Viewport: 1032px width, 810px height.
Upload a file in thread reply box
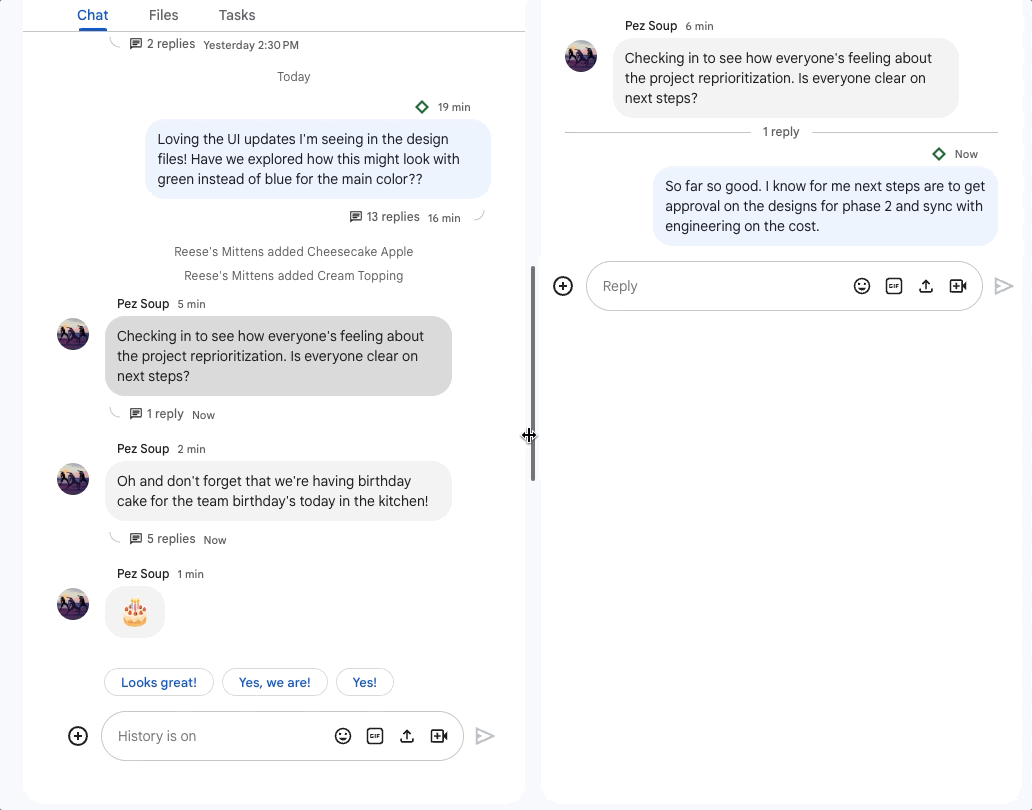(926, 286)
